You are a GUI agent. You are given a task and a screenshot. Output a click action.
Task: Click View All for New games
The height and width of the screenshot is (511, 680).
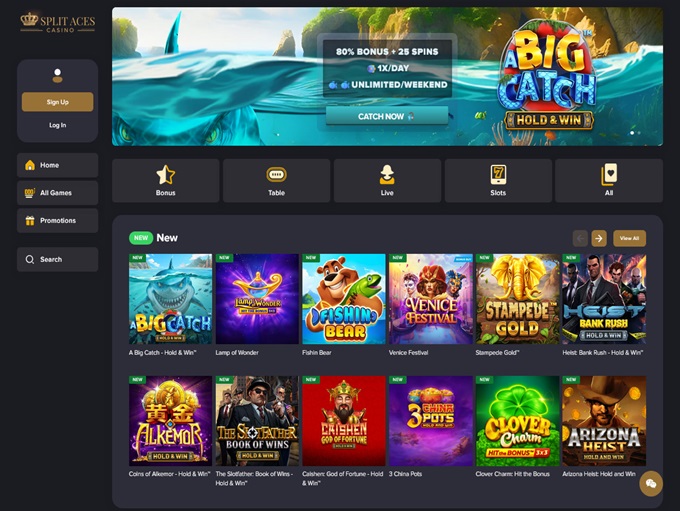click(629, 238)
